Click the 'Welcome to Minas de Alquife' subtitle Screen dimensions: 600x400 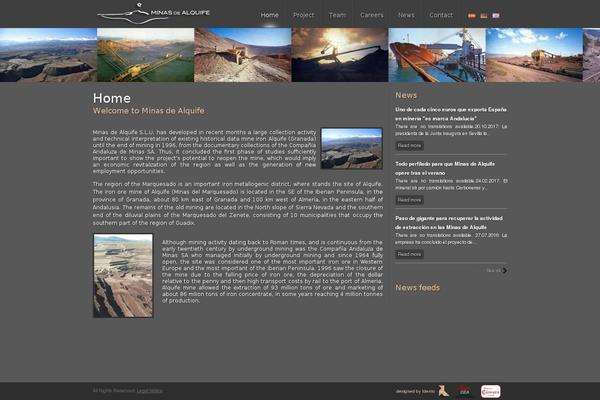[148, 111]
